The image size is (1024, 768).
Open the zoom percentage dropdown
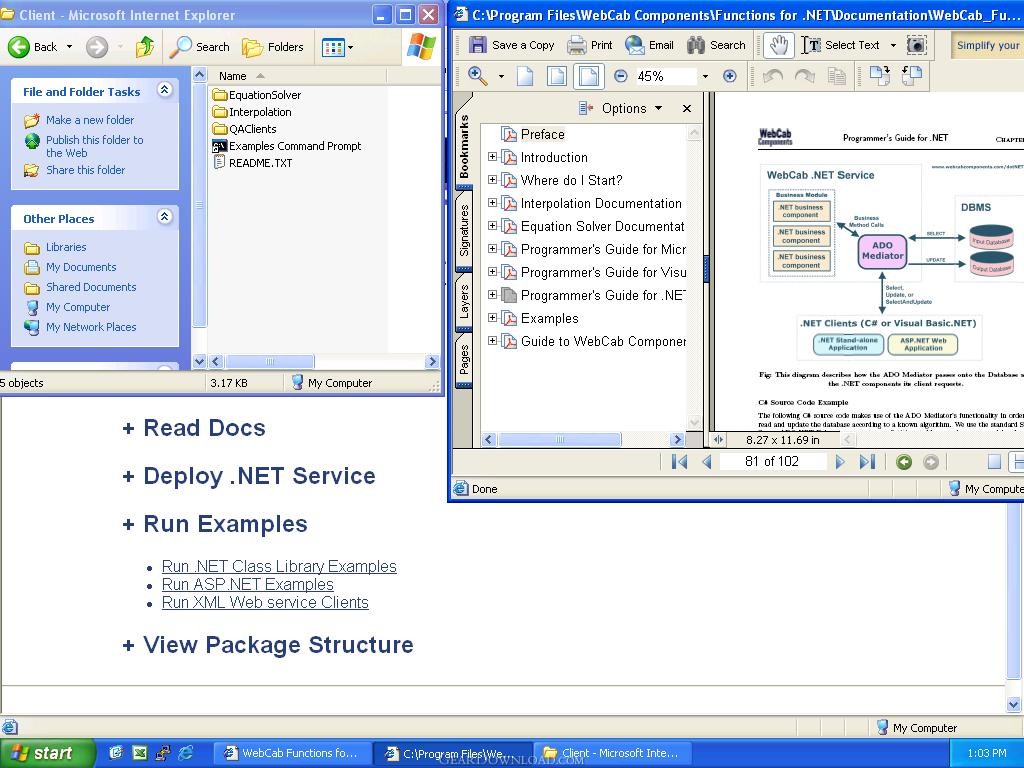tap(704, 76)
